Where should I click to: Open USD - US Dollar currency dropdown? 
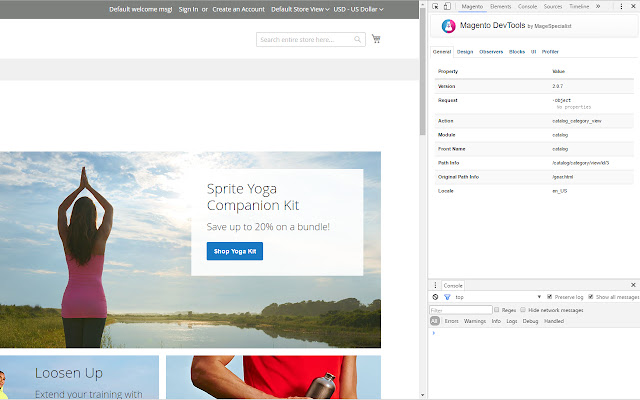click(x=358, y=9)
